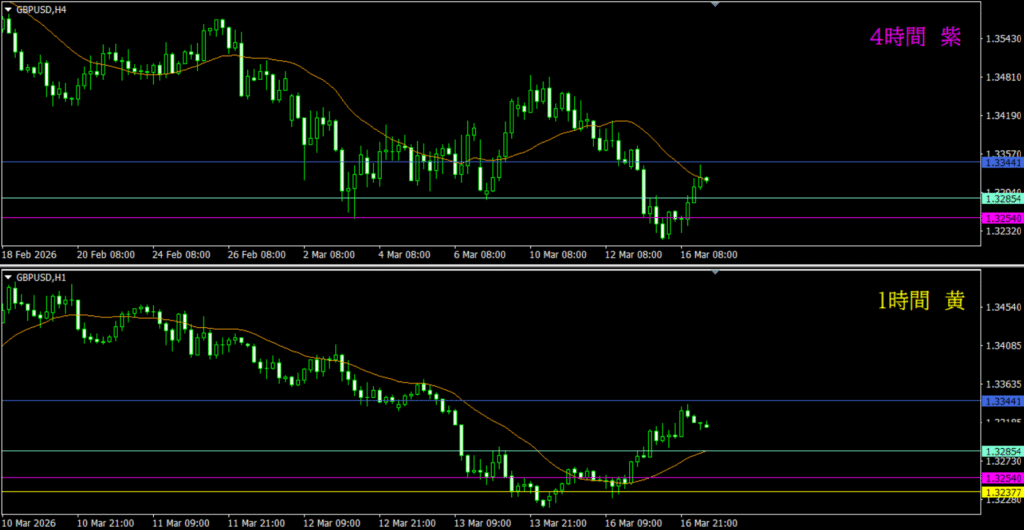The height and width of the screenshot is (530, 1024).
Task: Click the blue 1.33441 price tag on H1 chart
Action: [x=1002, y=401]
